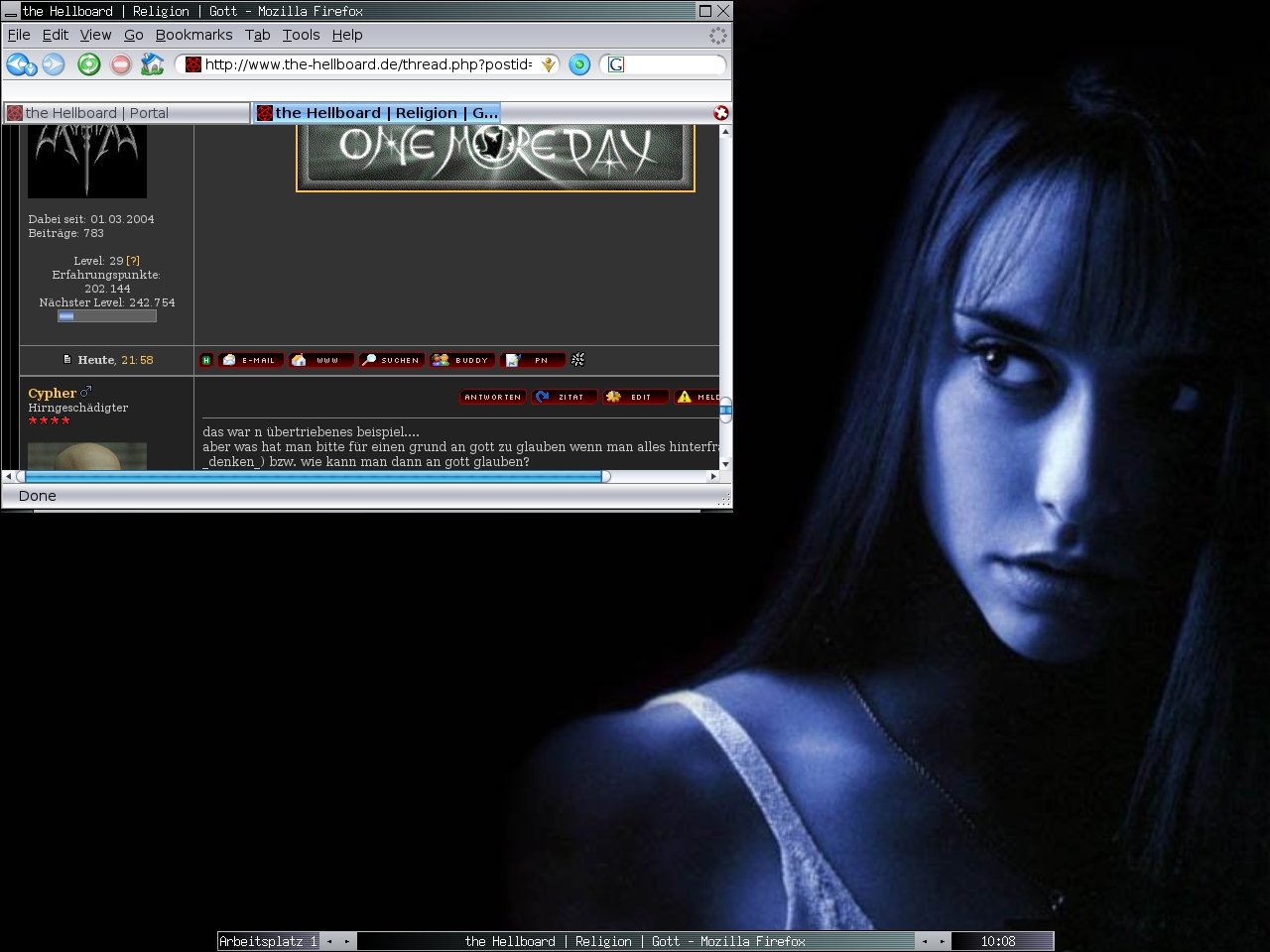Screen dimensions: 1270x952
Task: Reload the current page
Action: point(88,64)
